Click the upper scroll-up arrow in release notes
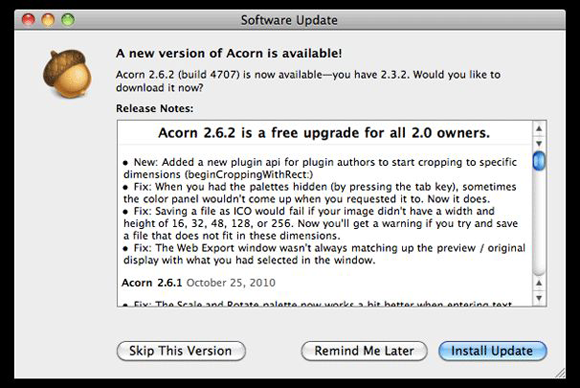Image resolution: width=580 pixels, height=388 pixels. [x=539, y=129]
